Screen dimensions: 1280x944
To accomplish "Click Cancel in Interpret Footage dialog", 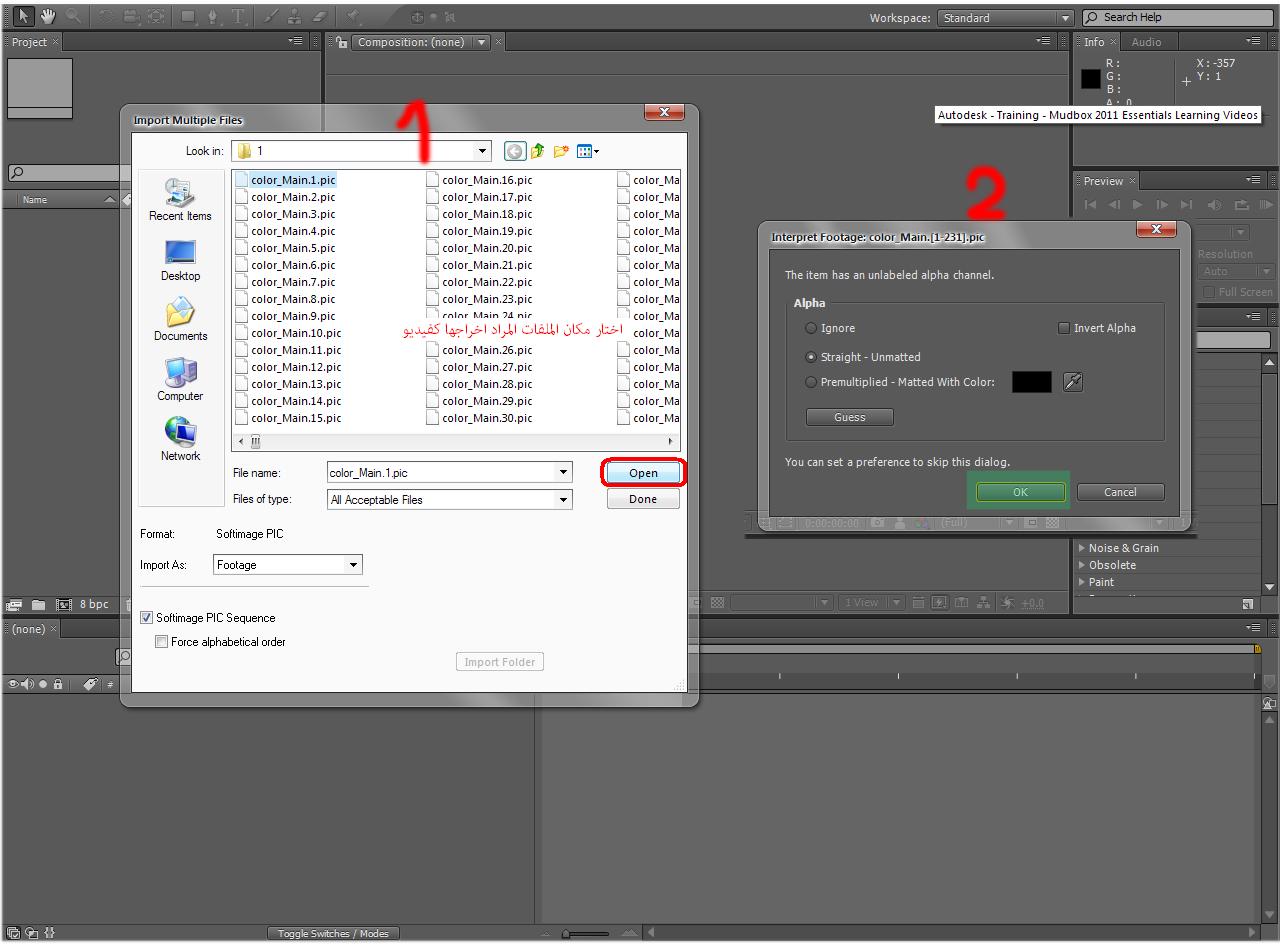I will tap(1120, 492).
